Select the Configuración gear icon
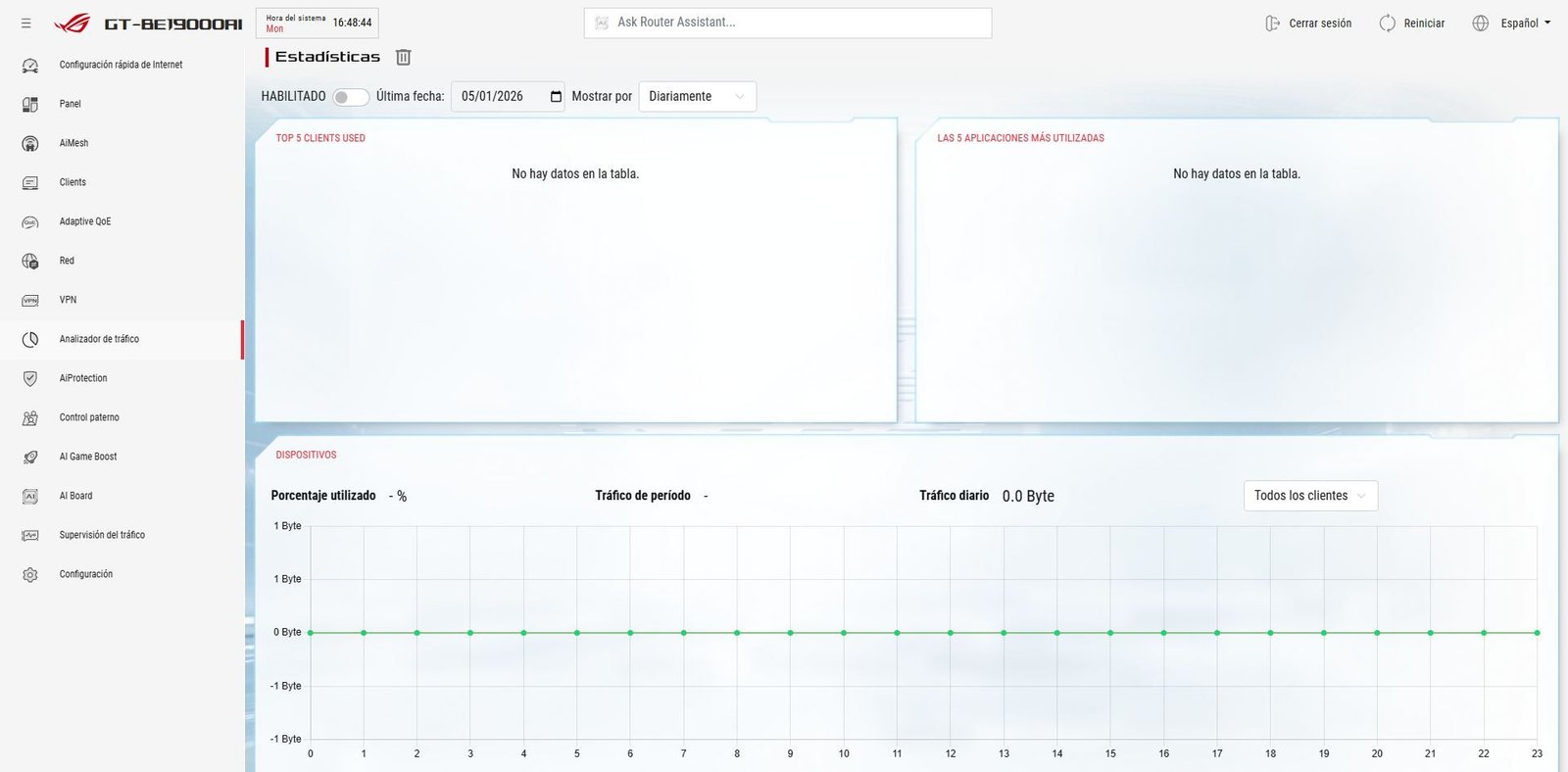Screen dimensions: 1568x772 click(30, 575)
